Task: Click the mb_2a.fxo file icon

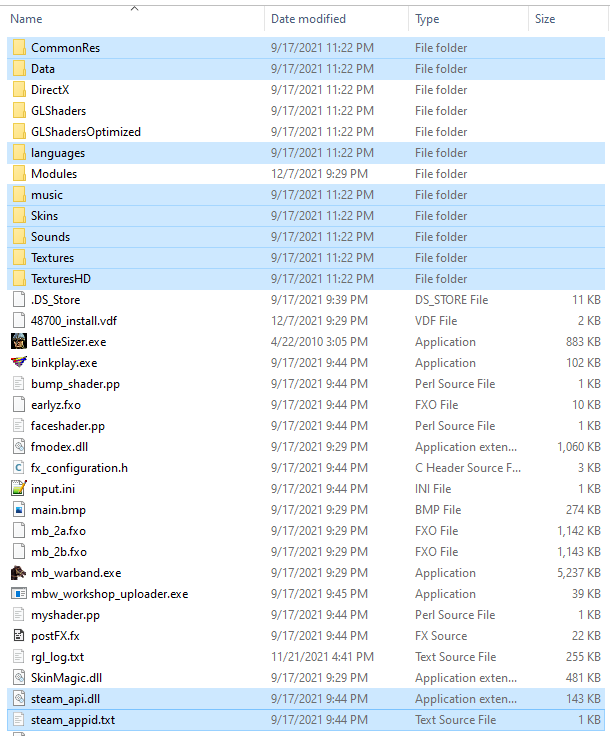Action: click(19, 531)
